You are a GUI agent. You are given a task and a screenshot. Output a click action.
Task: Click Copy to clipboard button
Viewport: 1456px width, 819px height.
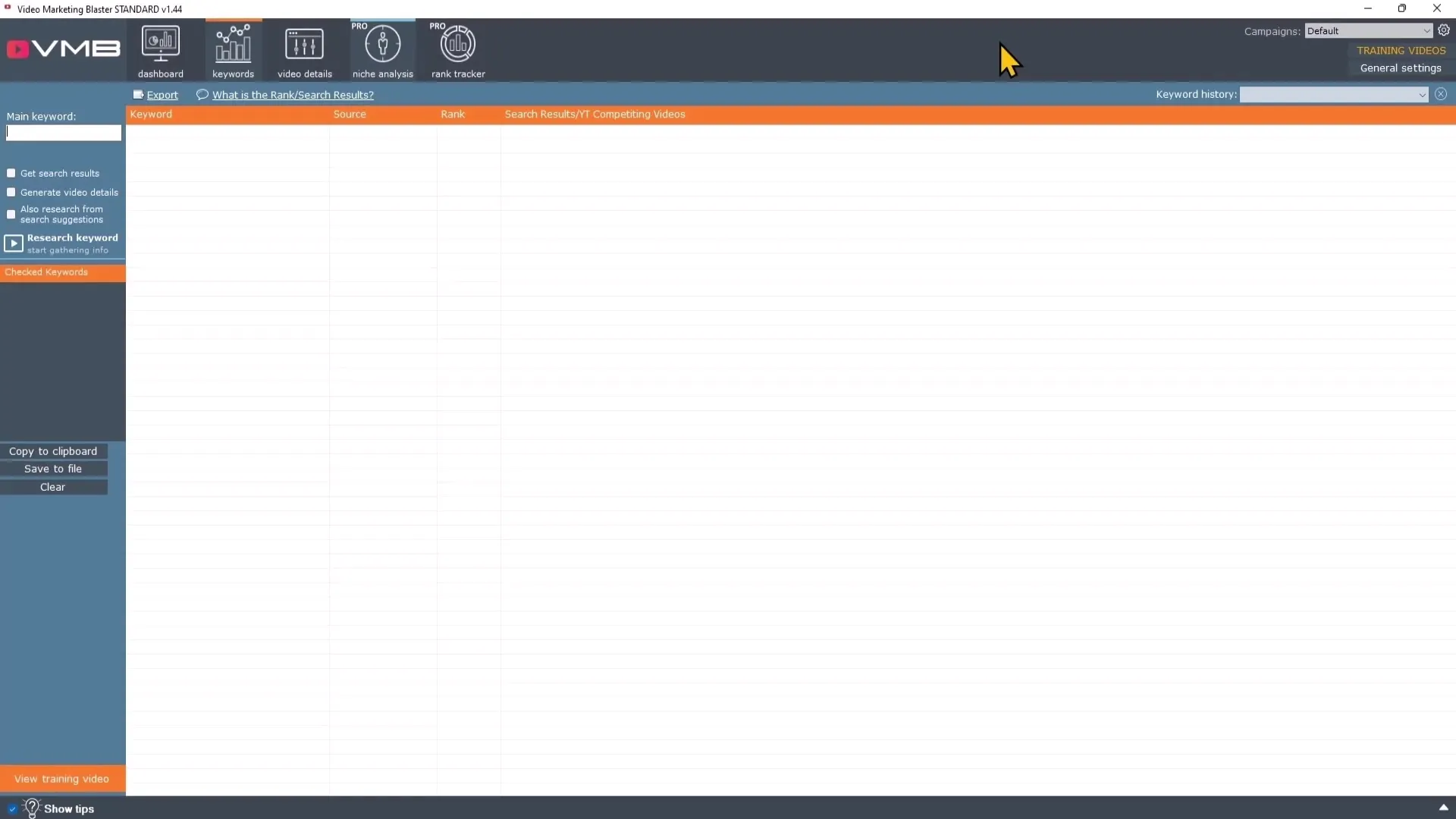pyautogui.click(x=52, y=450)
